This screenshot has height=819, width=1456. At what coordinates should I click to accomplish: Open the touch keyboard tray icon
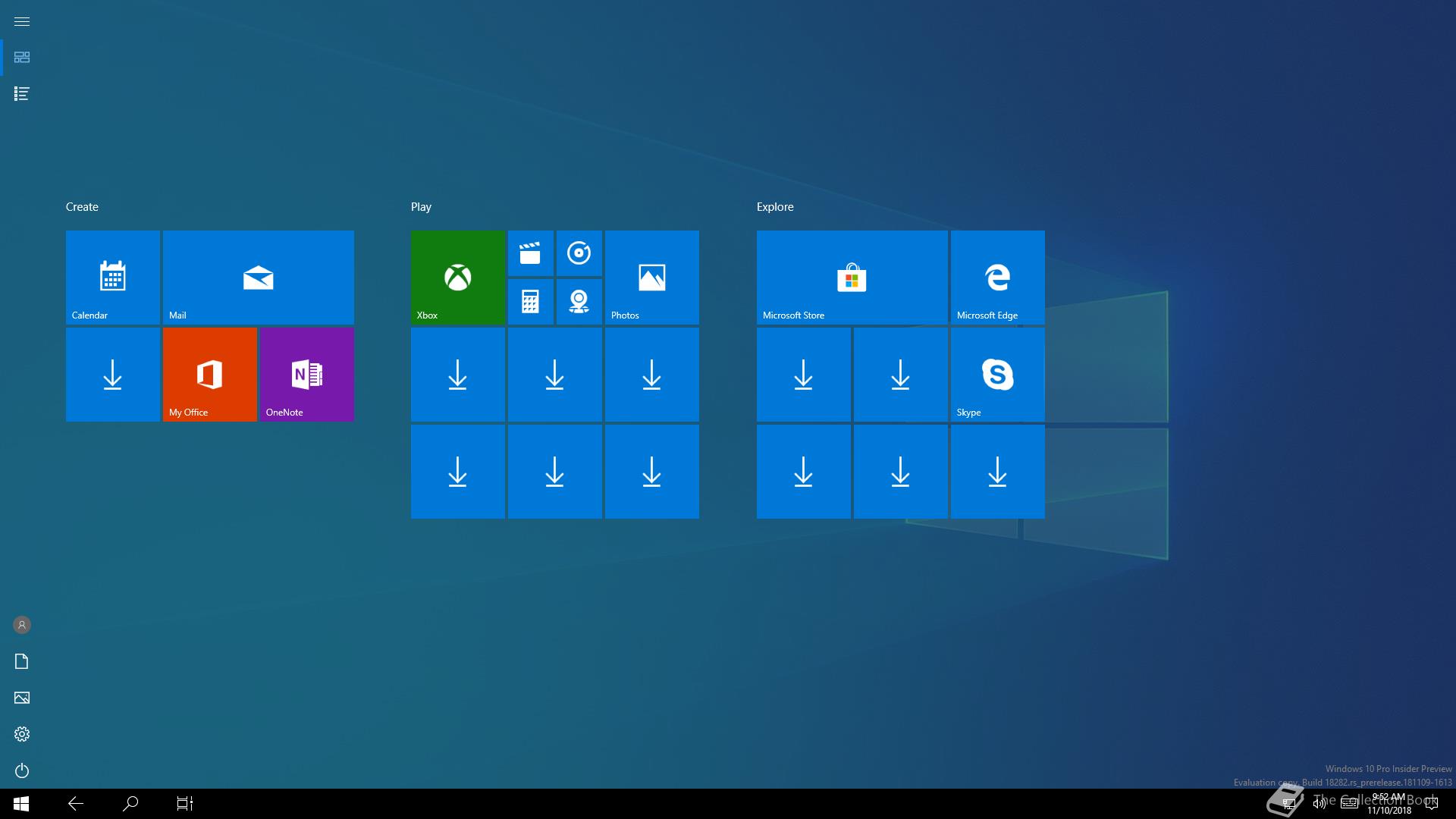1350,804
